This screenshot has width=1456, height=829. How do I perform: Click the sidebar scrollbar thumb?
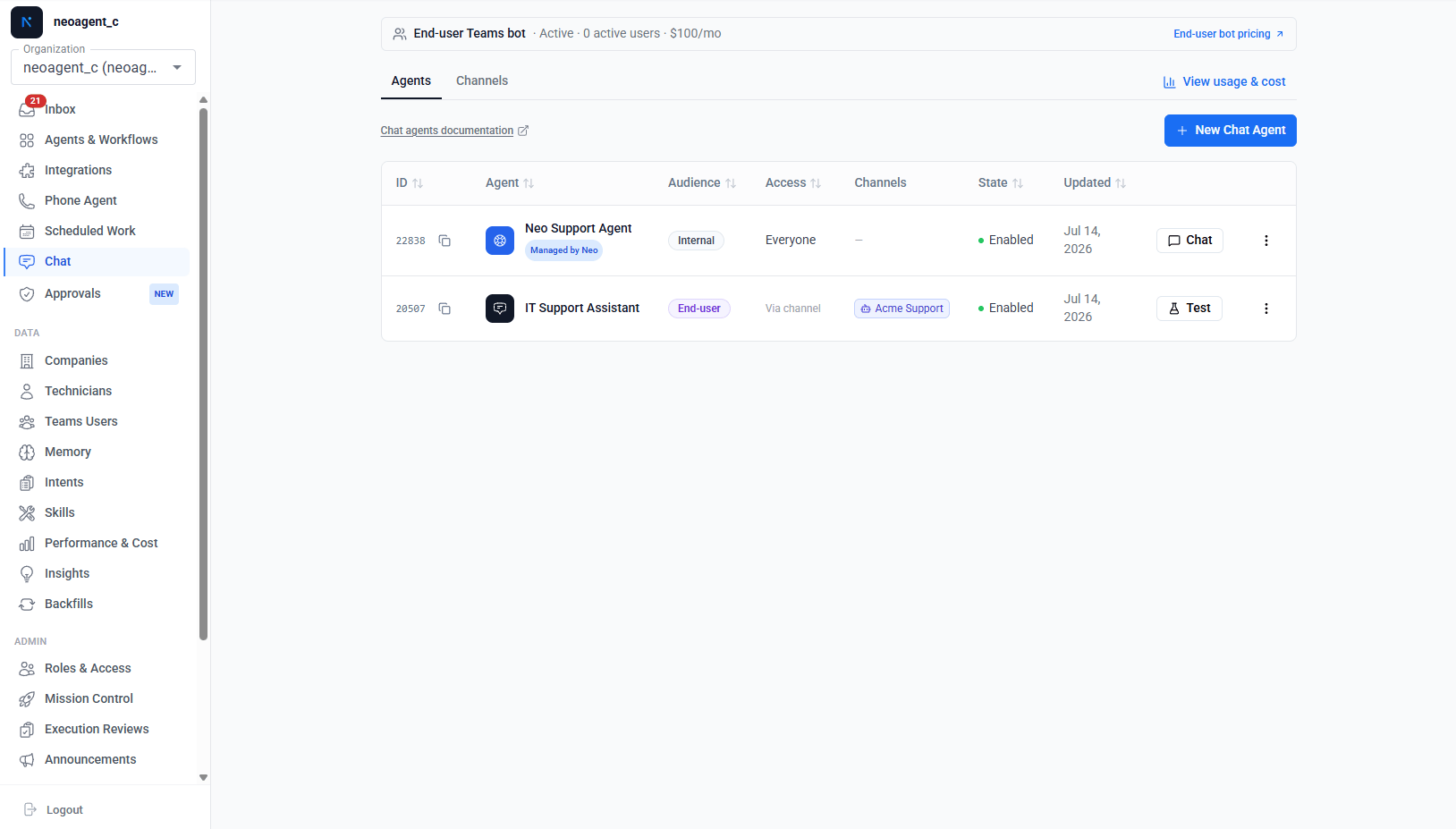[203, 374]
